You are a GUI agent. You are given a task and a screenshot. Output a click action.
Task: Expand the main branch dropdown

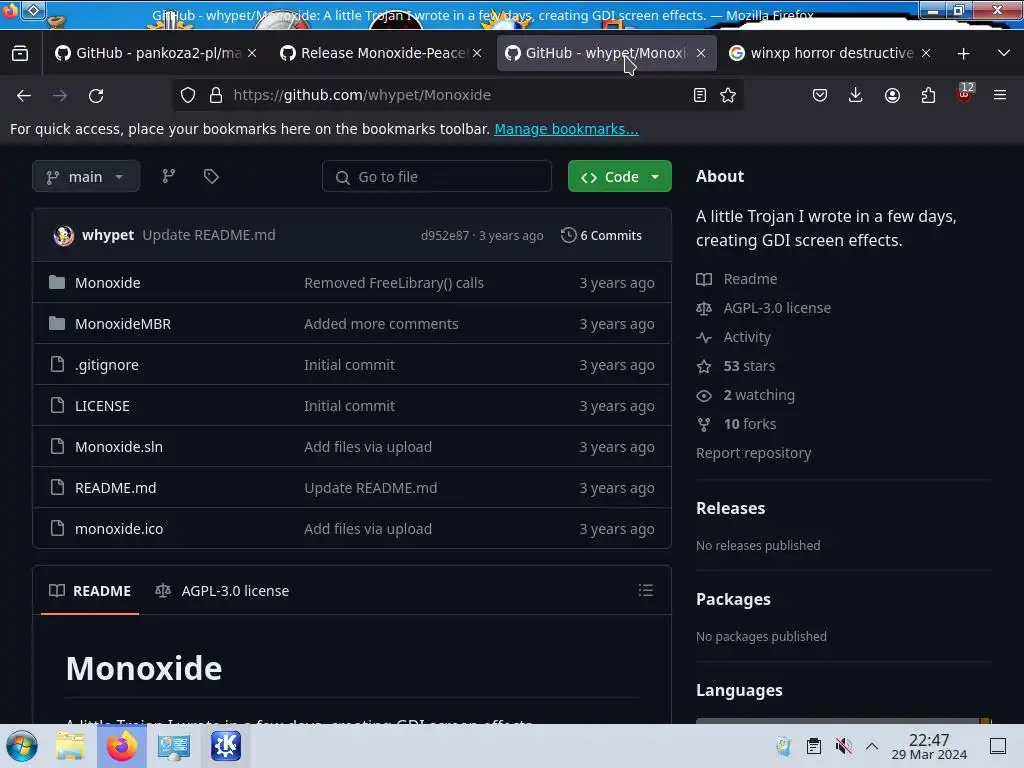pos(86,176)
